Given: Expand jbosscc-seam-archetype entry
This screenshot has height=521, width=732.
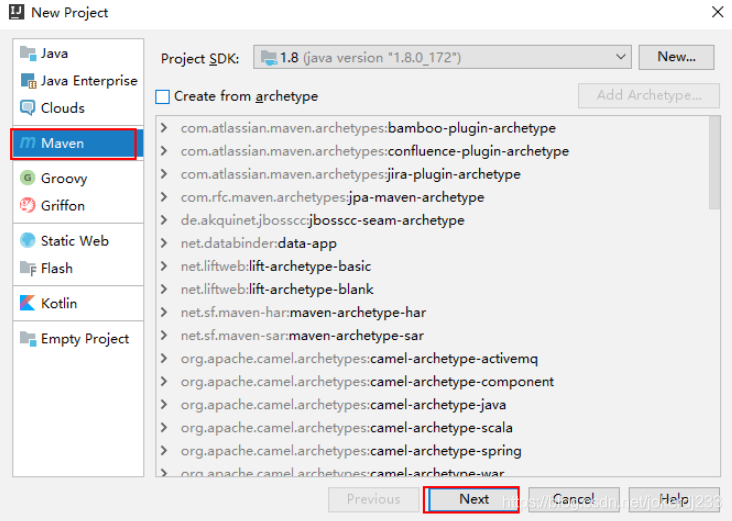Looking at the screenshot, I should (x=164, y=219).
